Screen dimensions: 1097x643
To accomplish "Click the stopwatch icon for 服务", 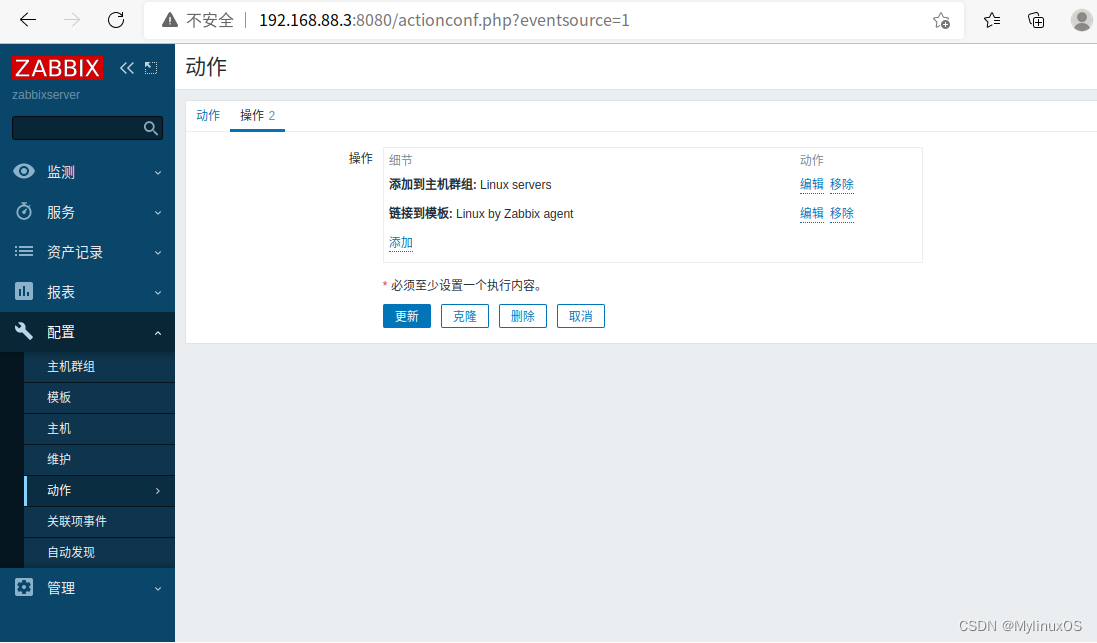I will [x=24, y=211].
